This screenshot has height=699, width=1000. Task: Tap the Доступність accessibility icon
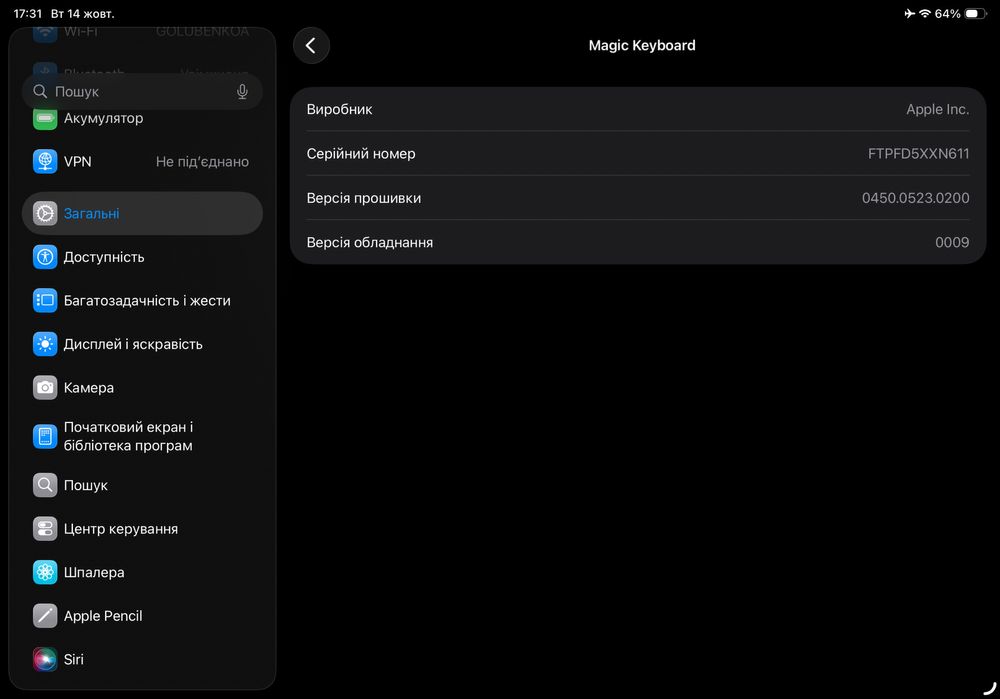click(45, 257)
